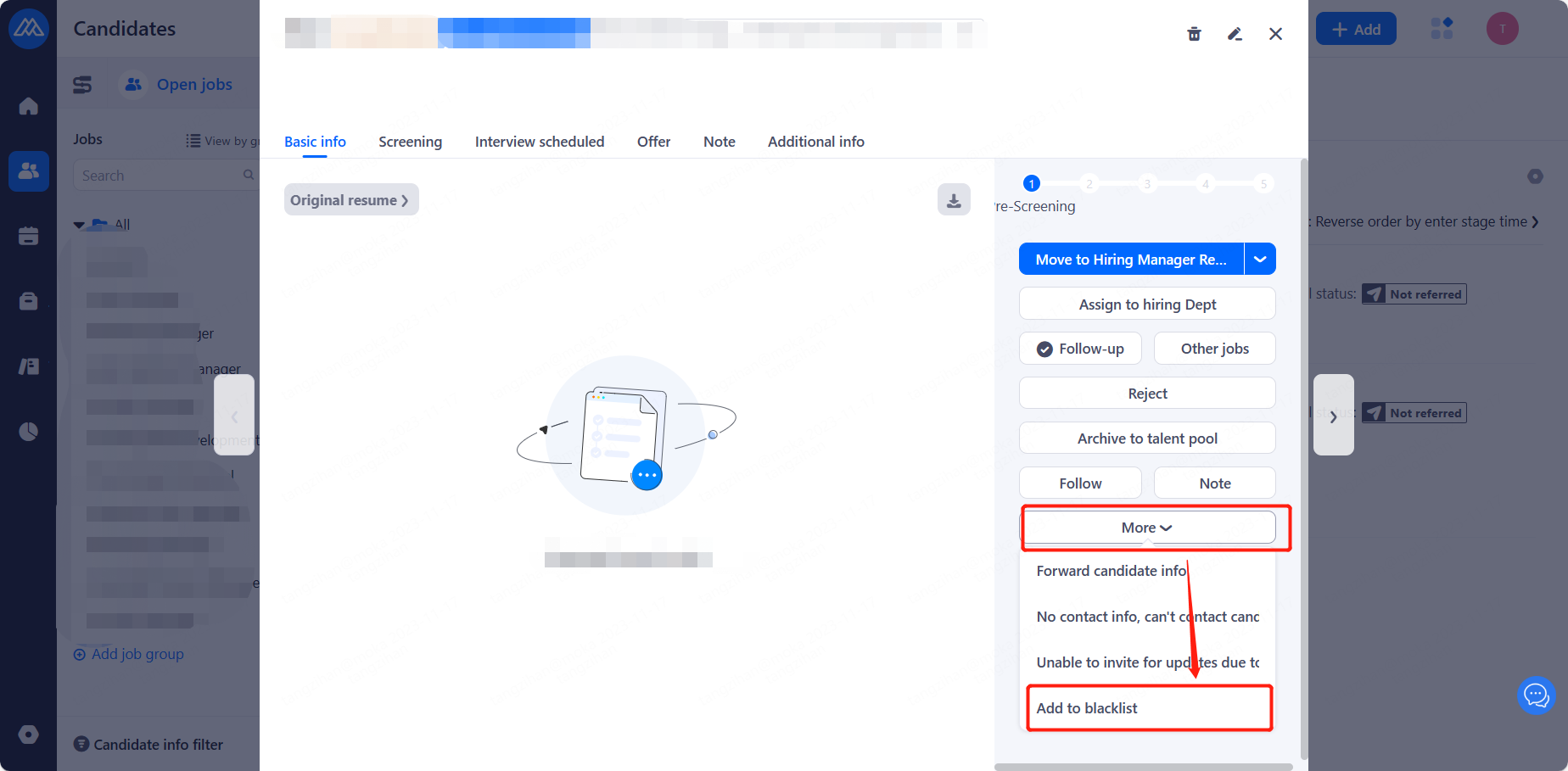
Task: Switch to the Screening tab
Action: click(x=410, y=142)
